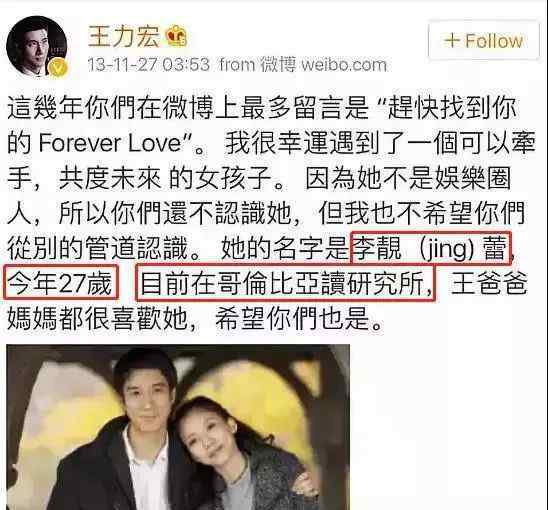
Task: Click the text 所以你們還不認識她
Action: 175,213
